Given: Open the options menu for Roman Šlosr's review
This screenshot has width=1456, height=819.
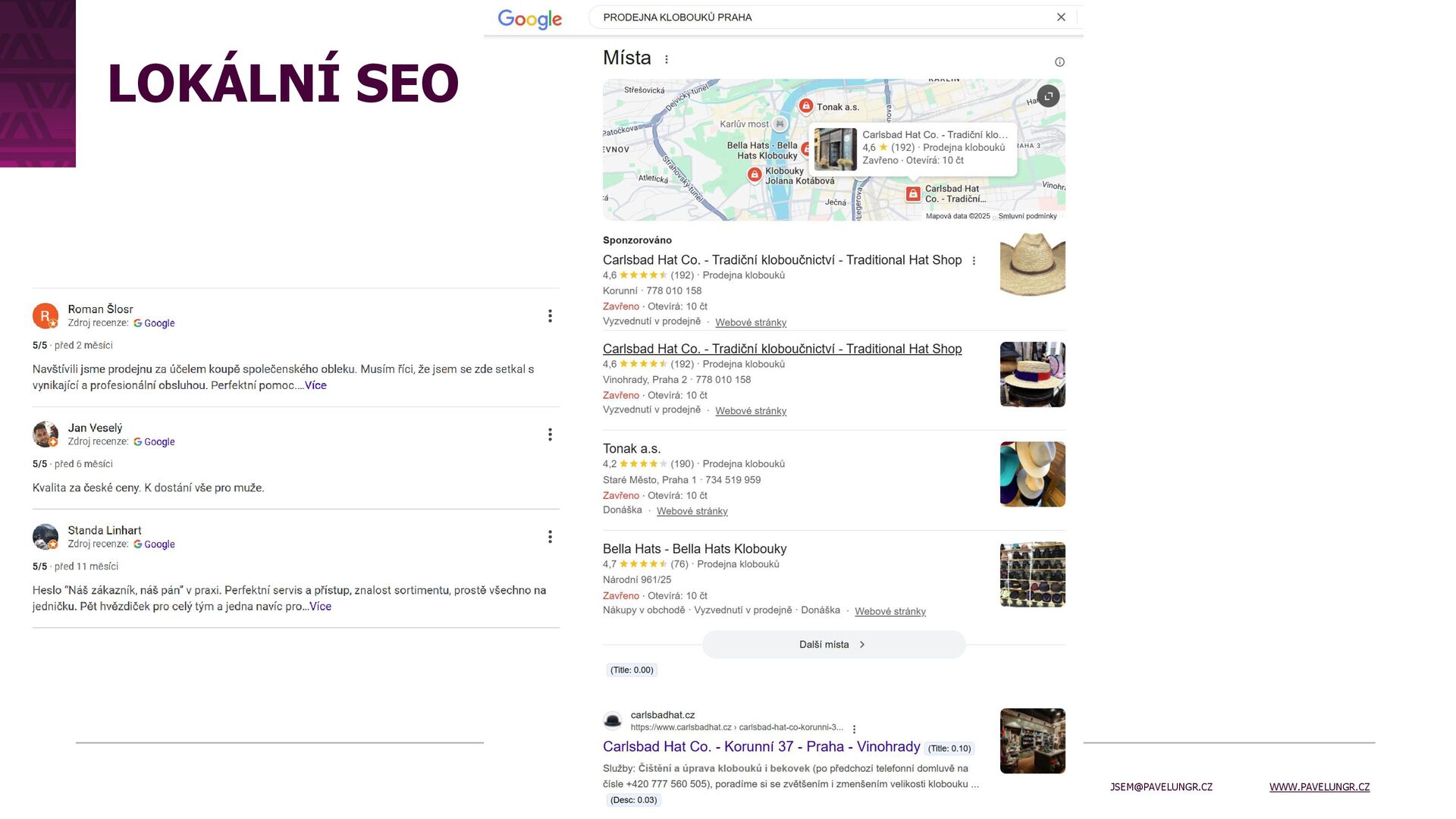Looking at the screenshot, I should click(550, 316).
